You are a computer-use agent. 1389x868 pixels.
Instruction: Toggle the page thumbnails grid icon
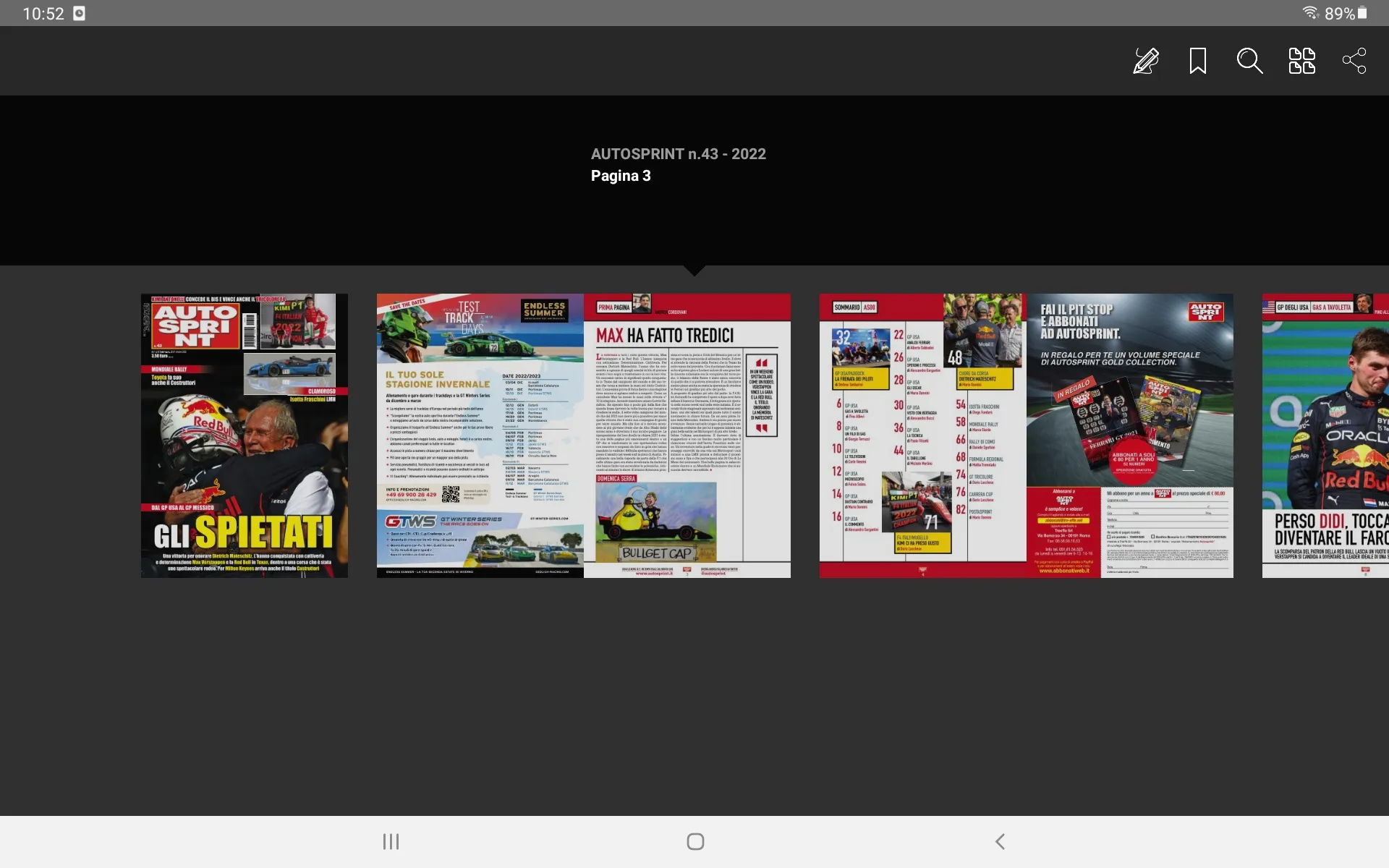pyautogui.click(x=1301, y=61)
